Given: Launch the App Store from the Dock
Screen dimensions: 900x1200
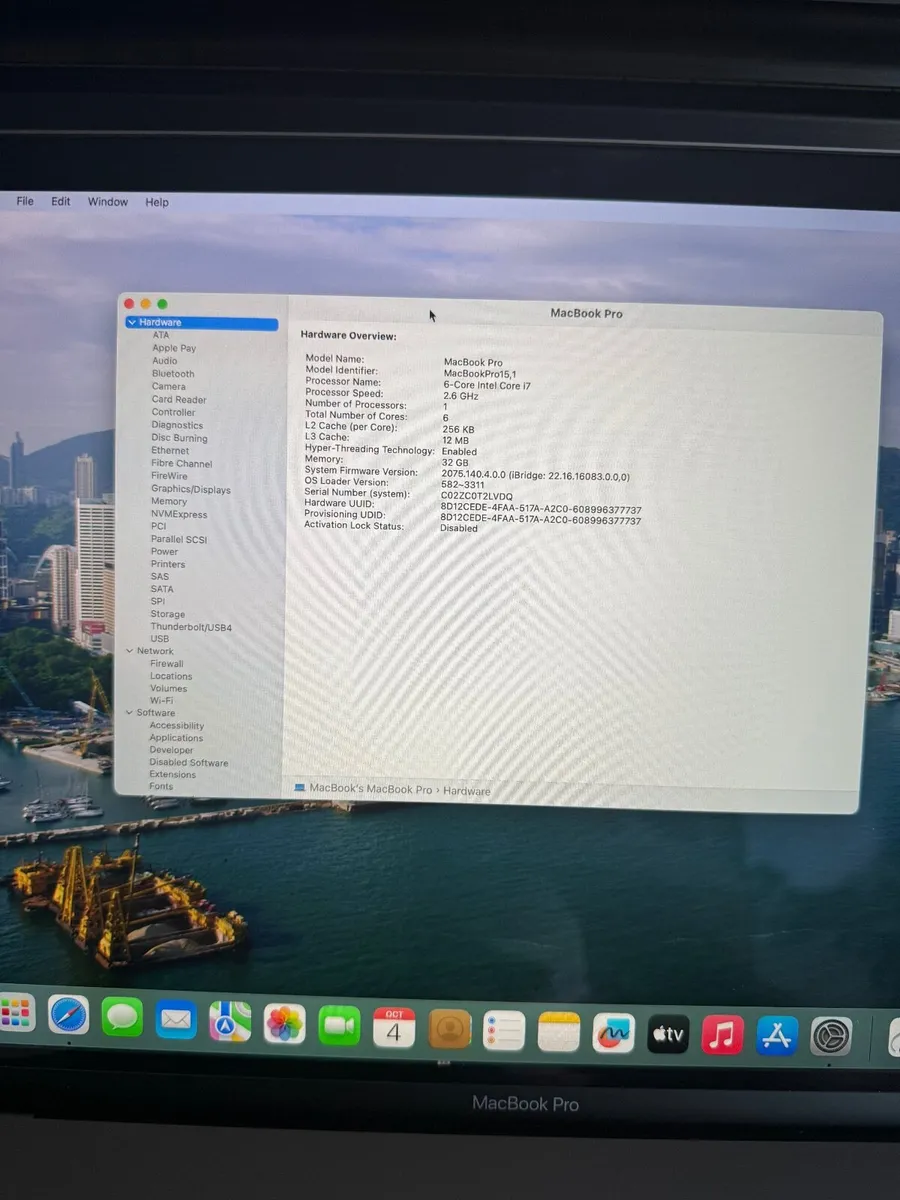Looking at the screenshot, I should [x=776, y=1033].
